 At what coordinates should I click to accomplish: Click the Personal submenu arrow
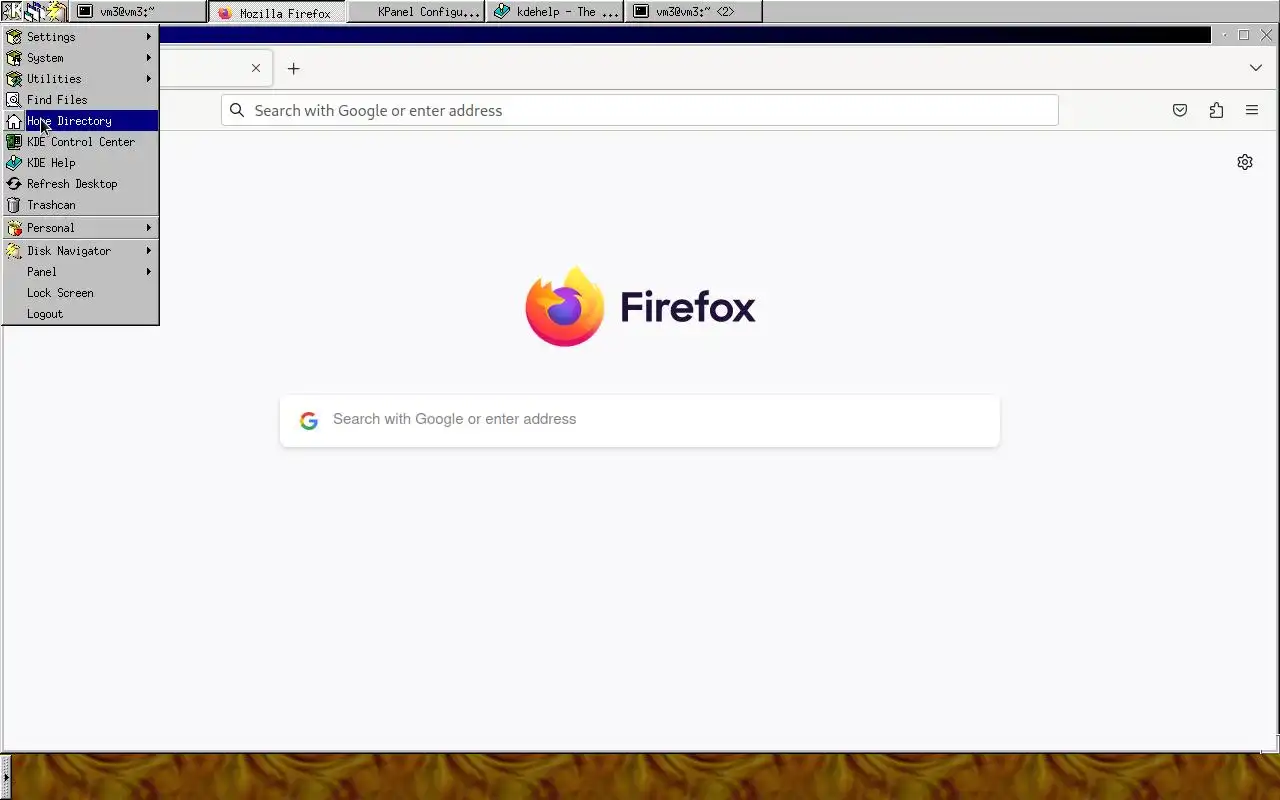tap(149, 228)
